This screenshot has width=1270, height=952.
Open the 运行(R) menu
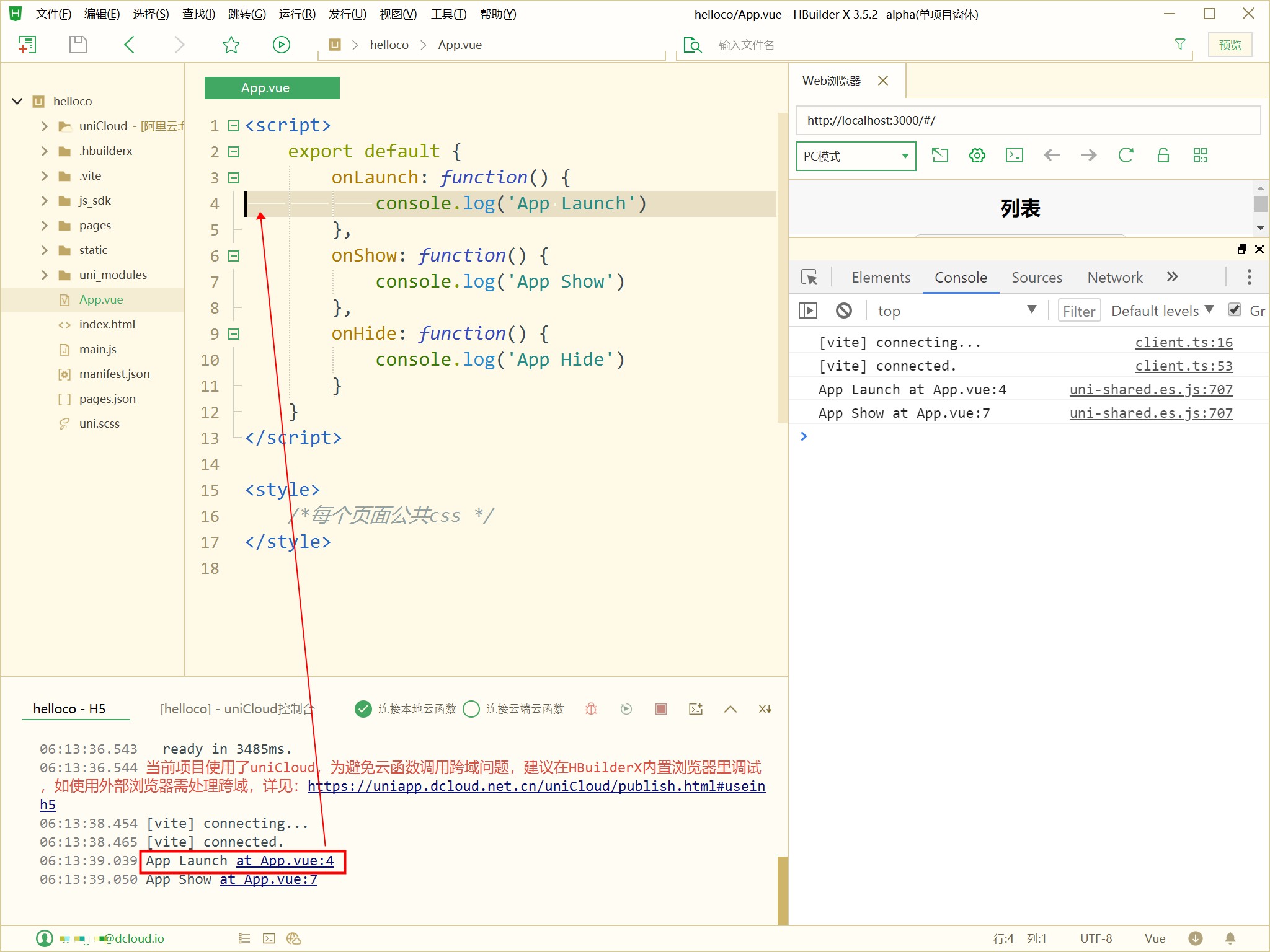pyautogui.click(x=297, y=14)
